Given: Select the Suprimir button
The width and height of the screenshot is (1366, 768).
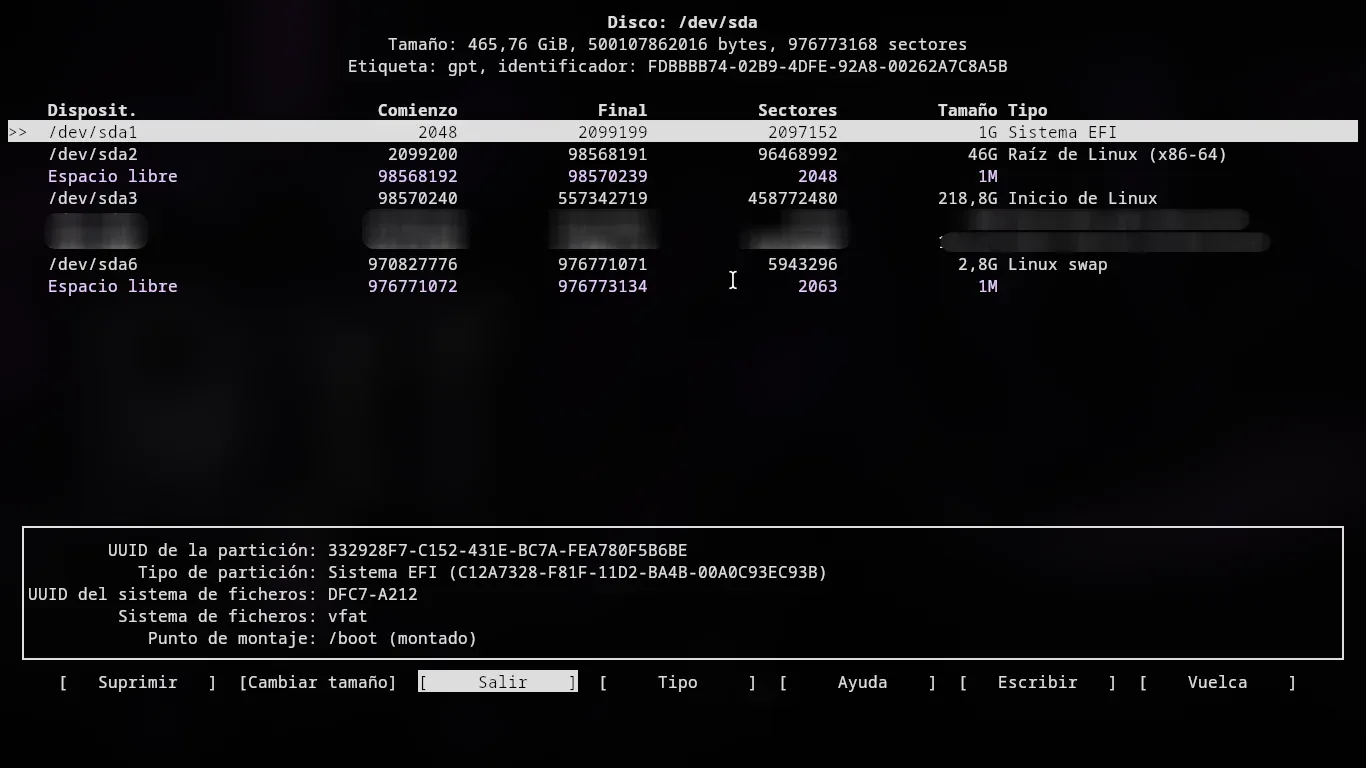Looking at the screenshot, I should pyautogui.click(x=138, y=682).
